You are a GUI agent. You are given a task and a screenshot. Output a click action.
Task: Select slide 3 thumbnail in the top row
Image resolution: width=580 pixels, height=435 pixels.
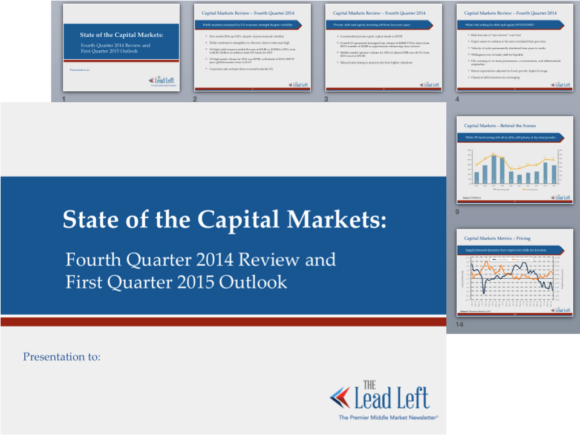pos(384,48)
